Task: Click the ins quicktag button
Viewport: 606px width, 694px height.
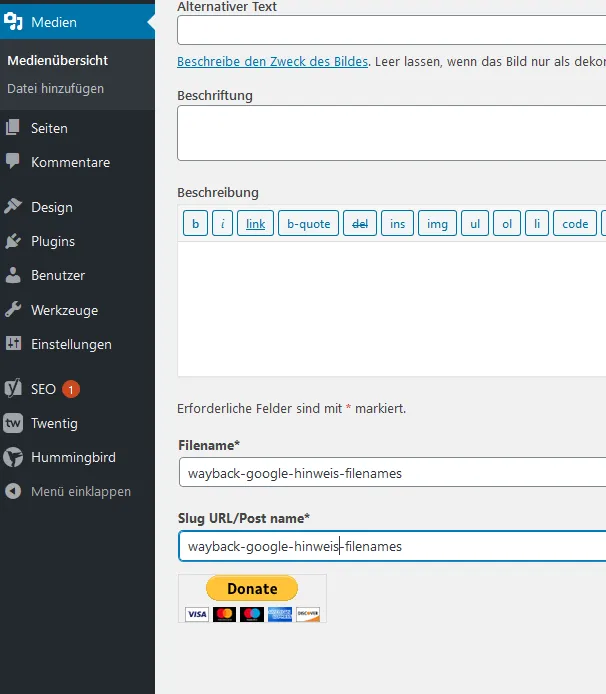Action: [398, 223]
